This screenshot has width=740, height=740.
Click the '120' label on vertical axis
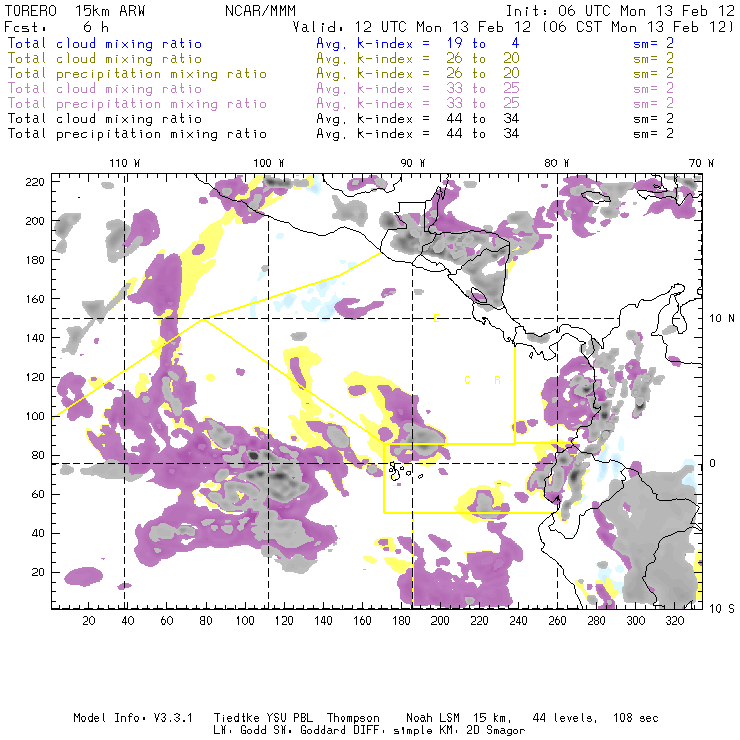pyautogui.click(x=35, y=377)
